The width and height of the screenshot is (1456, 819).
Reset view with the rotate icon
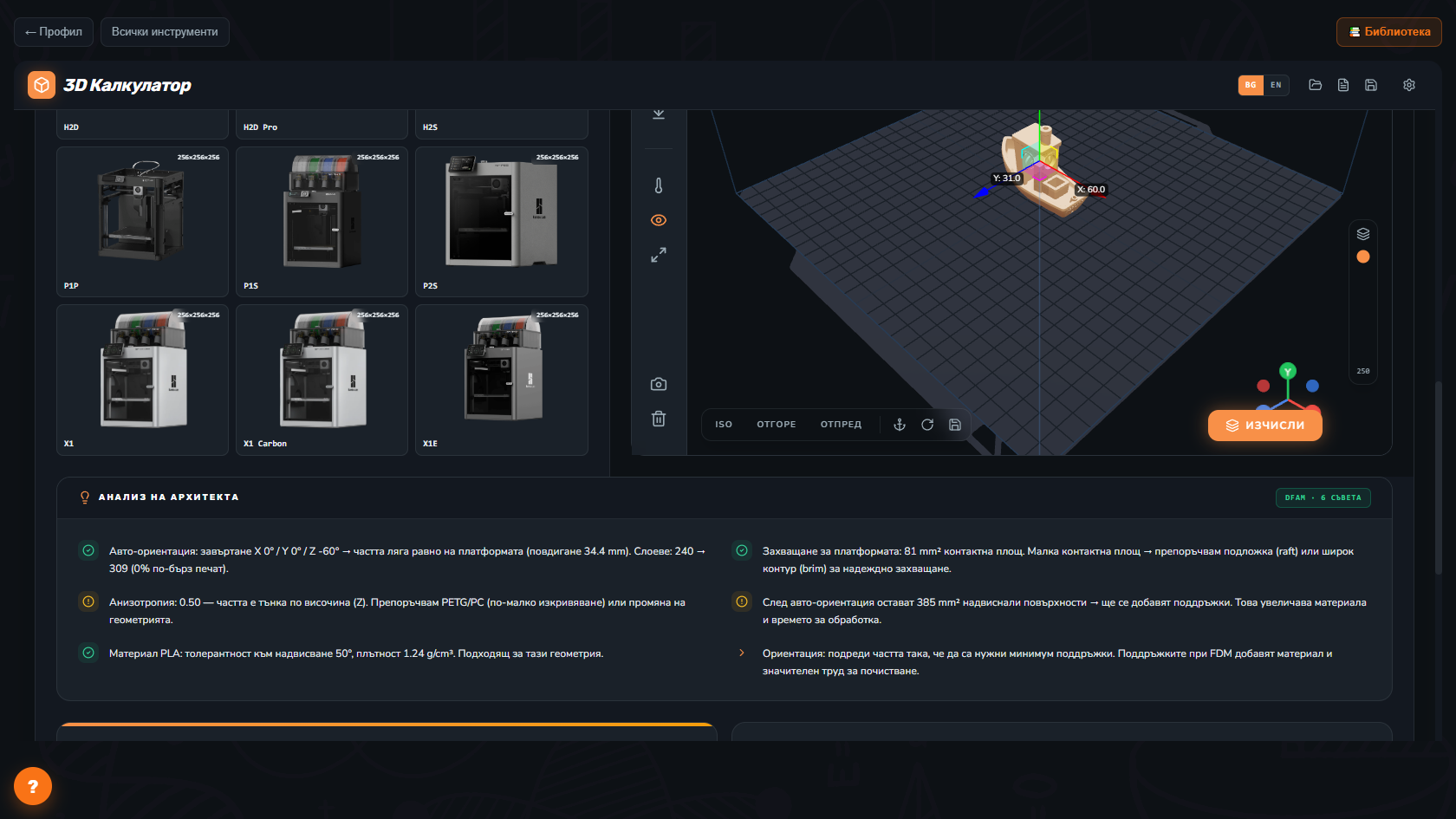pyautogui.click(x=927, y=425)
